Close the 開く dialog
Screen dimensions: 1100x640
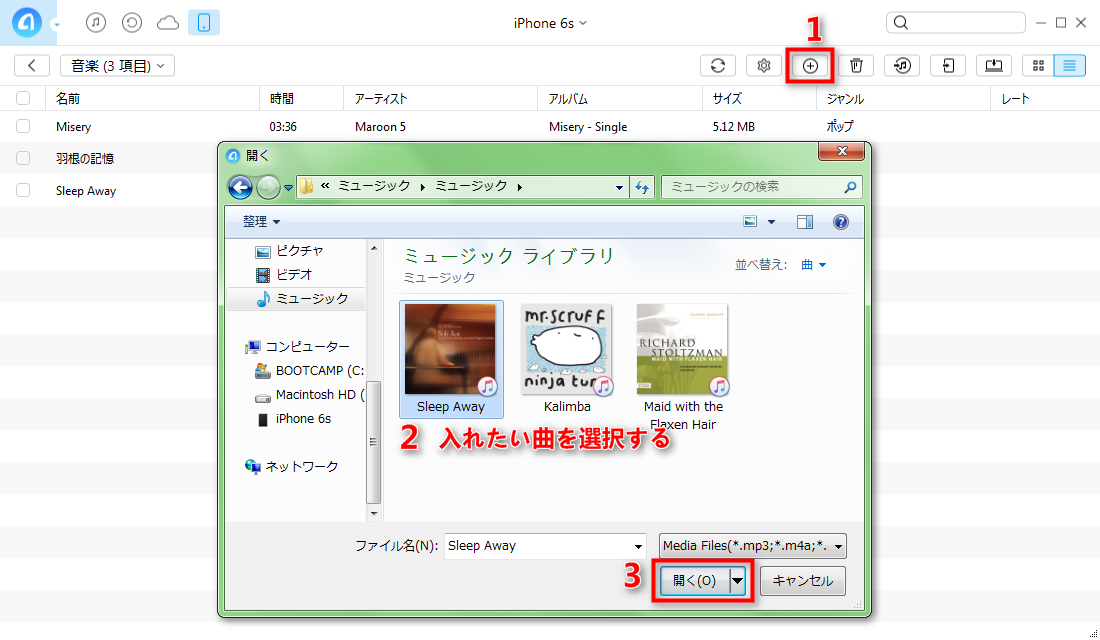(x=843, y=151)
